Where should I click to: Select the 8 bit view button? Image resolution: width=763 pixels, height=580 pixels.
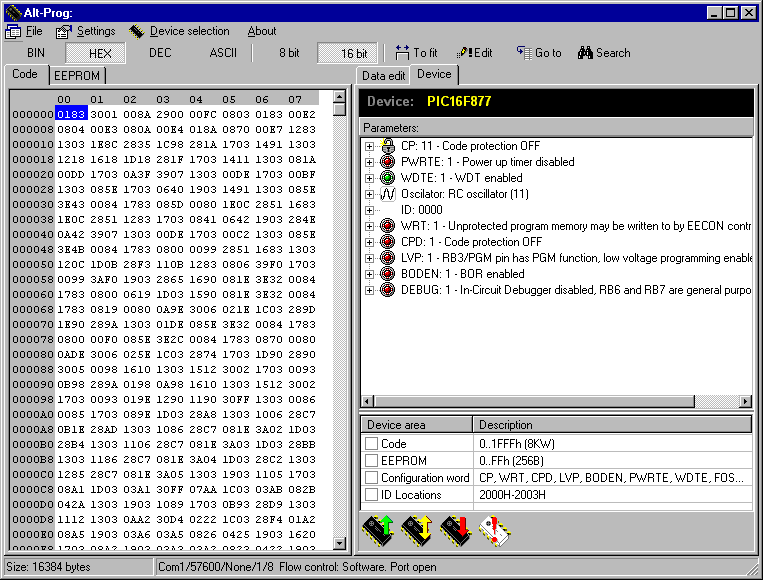(x=289, y=53)
